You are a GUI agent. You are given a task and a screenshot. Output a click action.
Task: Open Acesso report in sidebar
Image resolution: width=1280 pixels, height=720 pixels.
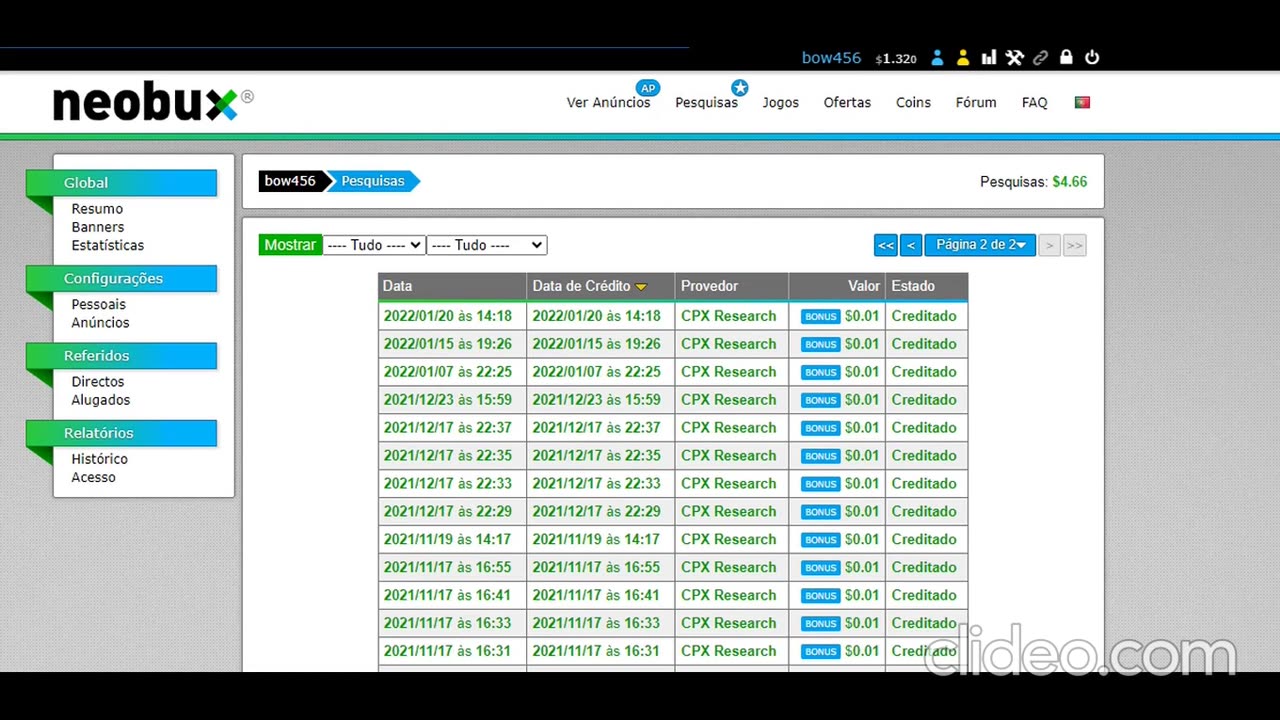point(93,477)
